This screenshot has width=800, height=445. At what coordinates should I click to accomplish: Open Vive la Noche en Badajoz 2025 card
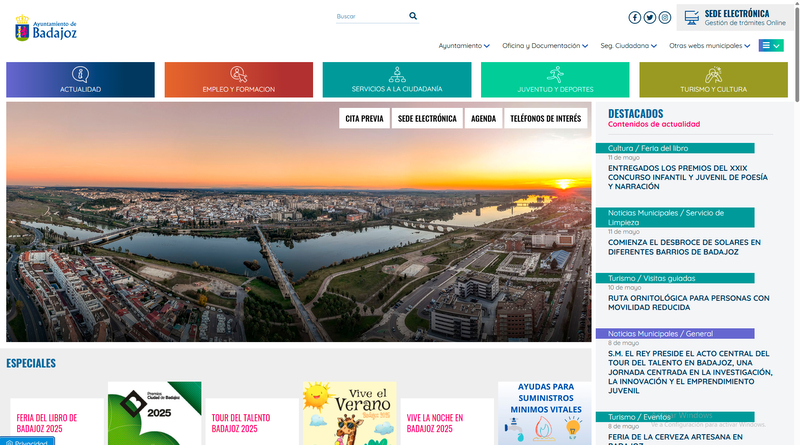coord(447,423)
